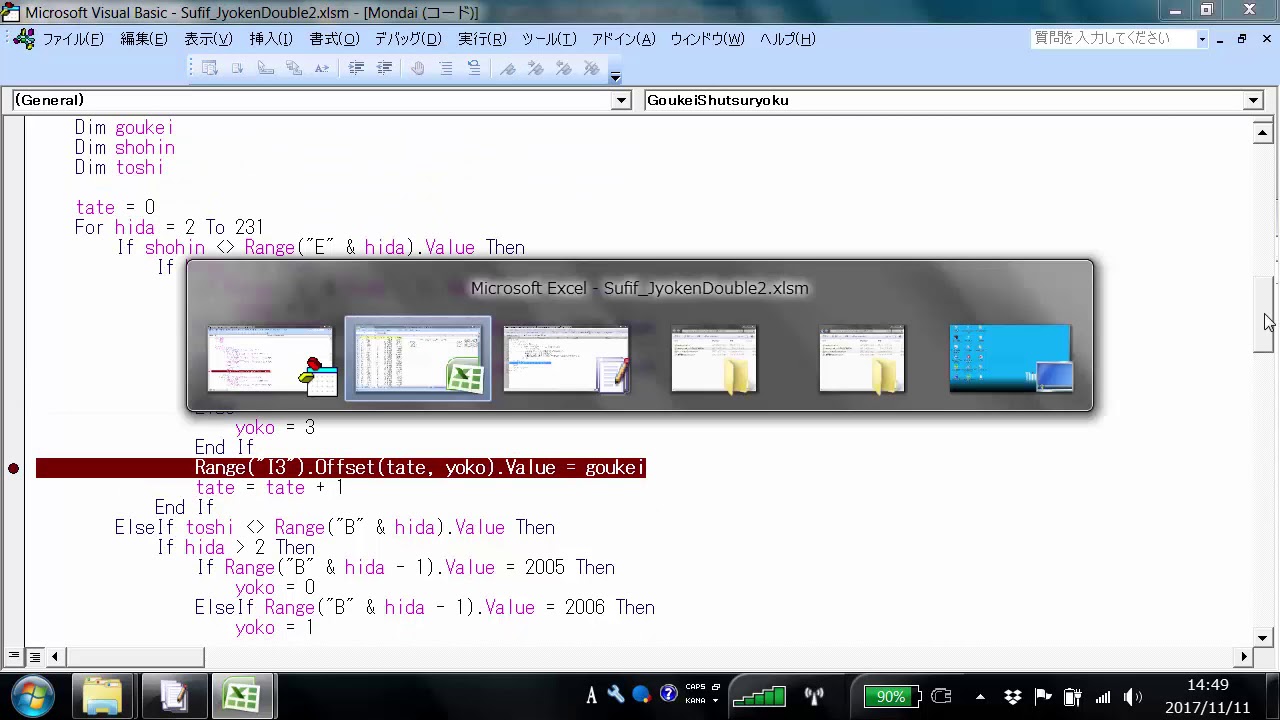
Task: Open the デバッグ(D) menu
Action: click(x=407, y=39)
